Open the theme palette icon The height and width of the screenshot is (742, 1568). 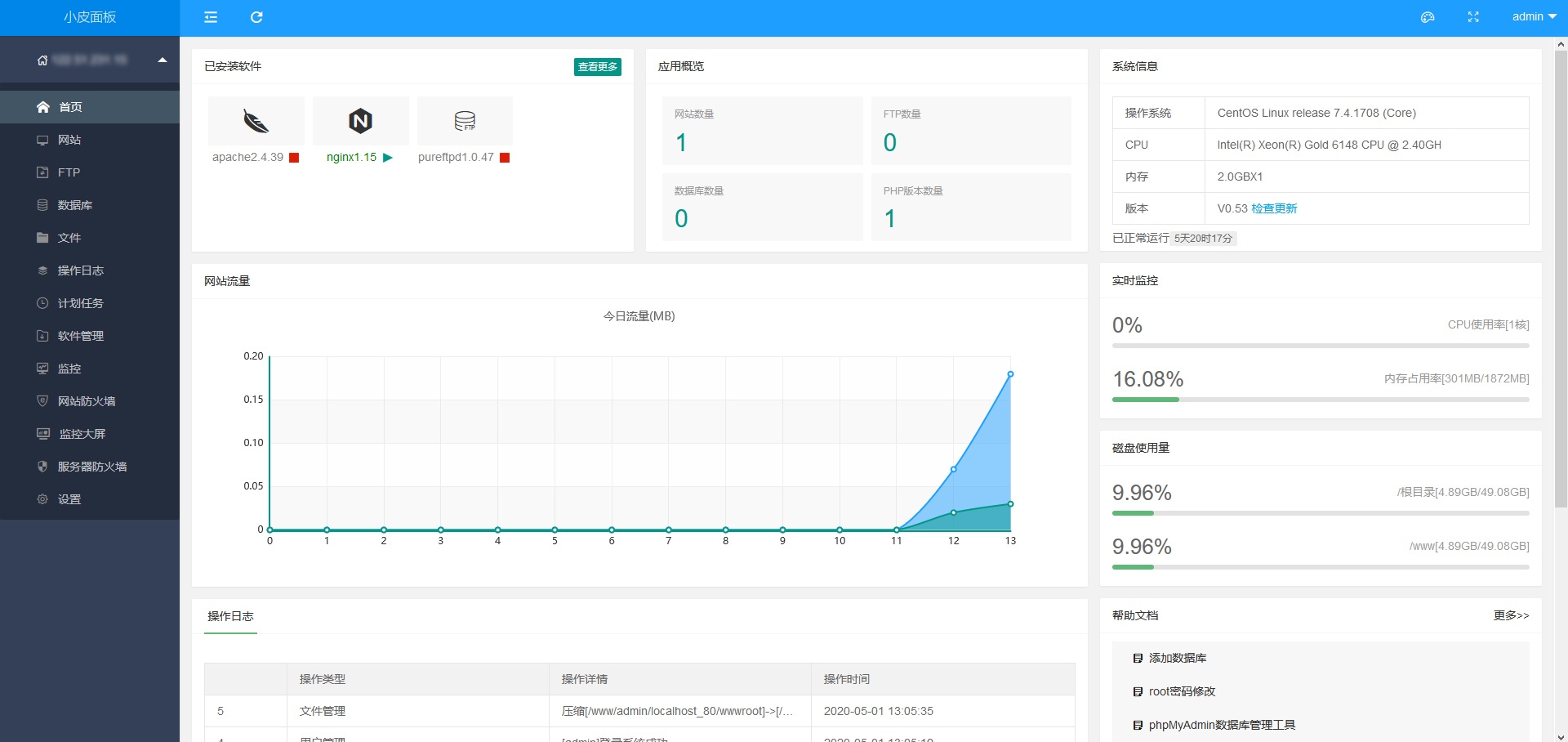(1428, 17)
